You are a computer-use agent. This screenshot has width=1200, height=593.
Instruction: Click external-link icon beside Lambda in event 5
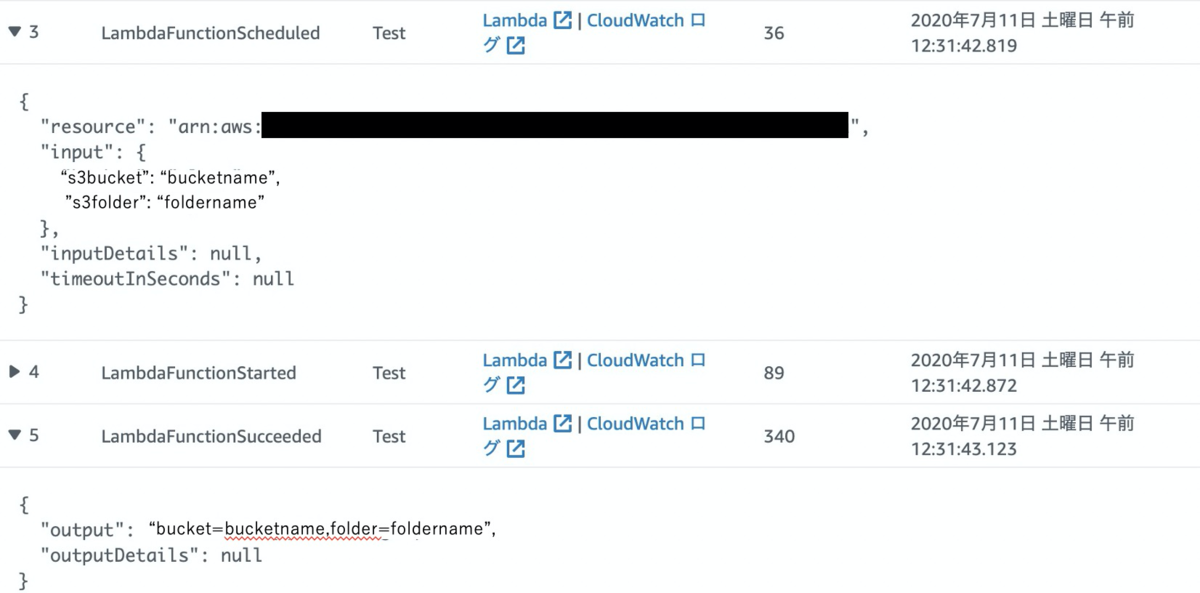pyautogui.click(x=563, y=423)
